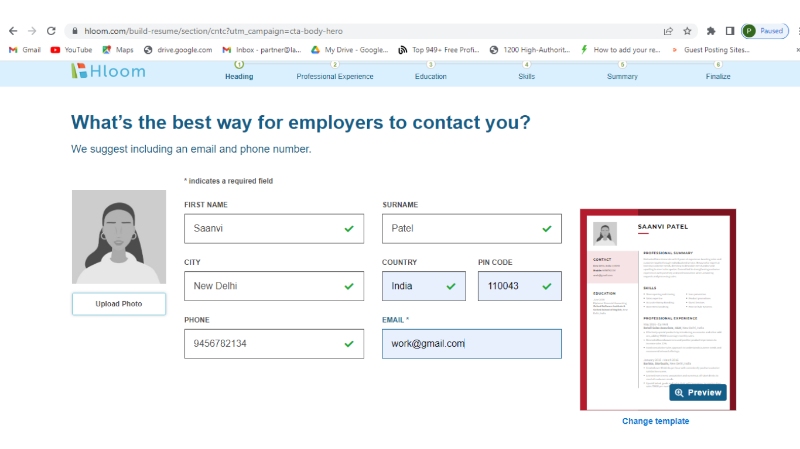Click the Preview button on the resume

point(697,393)
